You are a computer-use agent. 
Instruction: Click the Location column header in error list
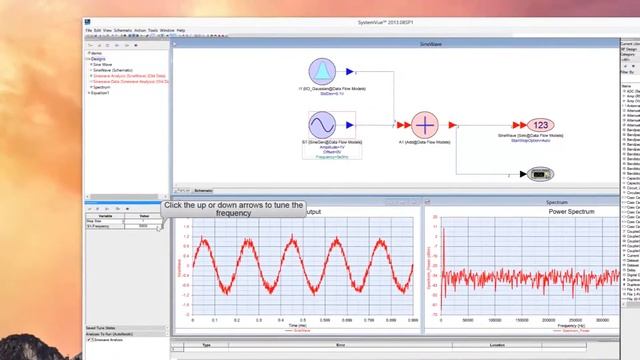(497, 345)
